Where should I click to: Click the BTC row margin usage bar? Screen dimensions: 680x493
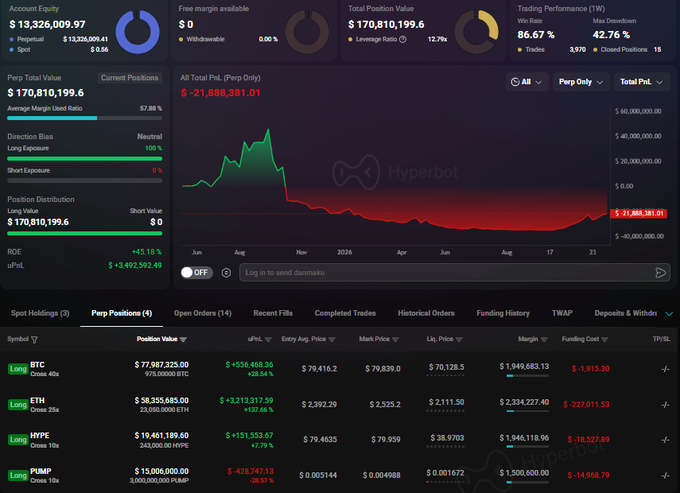pos(527,375)
